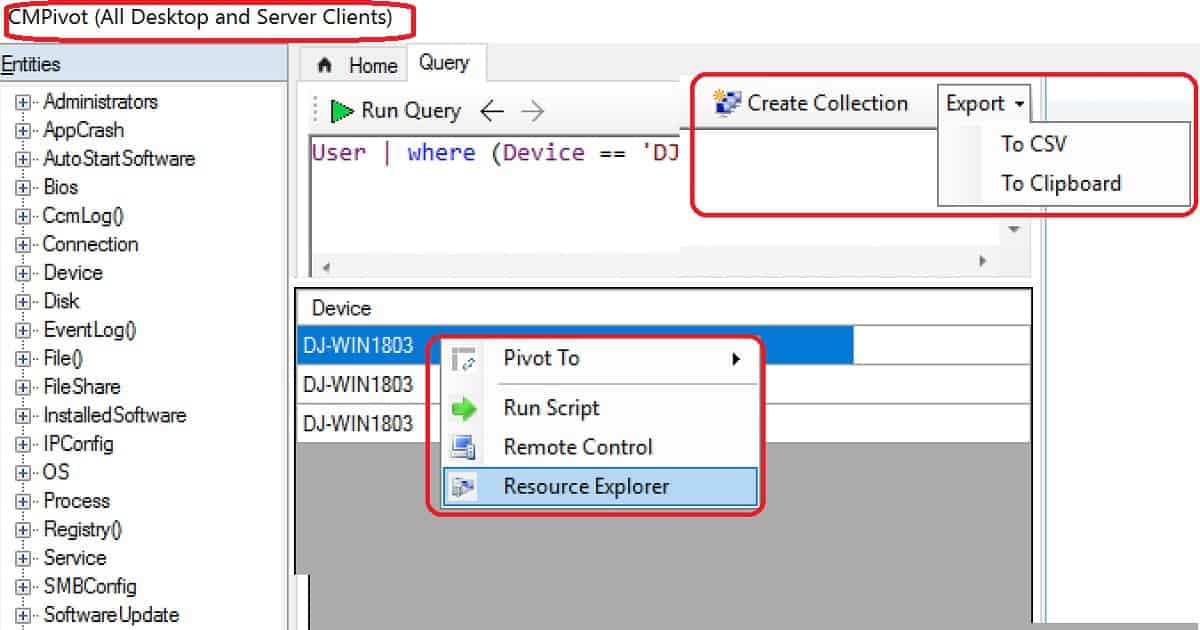The width and height of the screenshot is (1200, 630).
Task: Choose Export To CSV
Action: point(1034,144)
